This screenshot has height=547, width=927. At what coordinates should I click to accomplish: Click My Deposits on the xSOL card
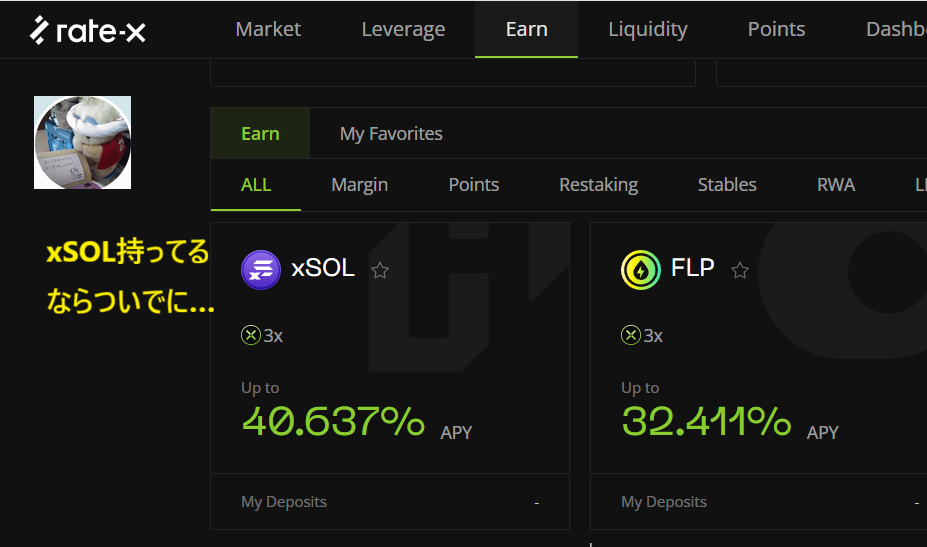tap(284, 501)
